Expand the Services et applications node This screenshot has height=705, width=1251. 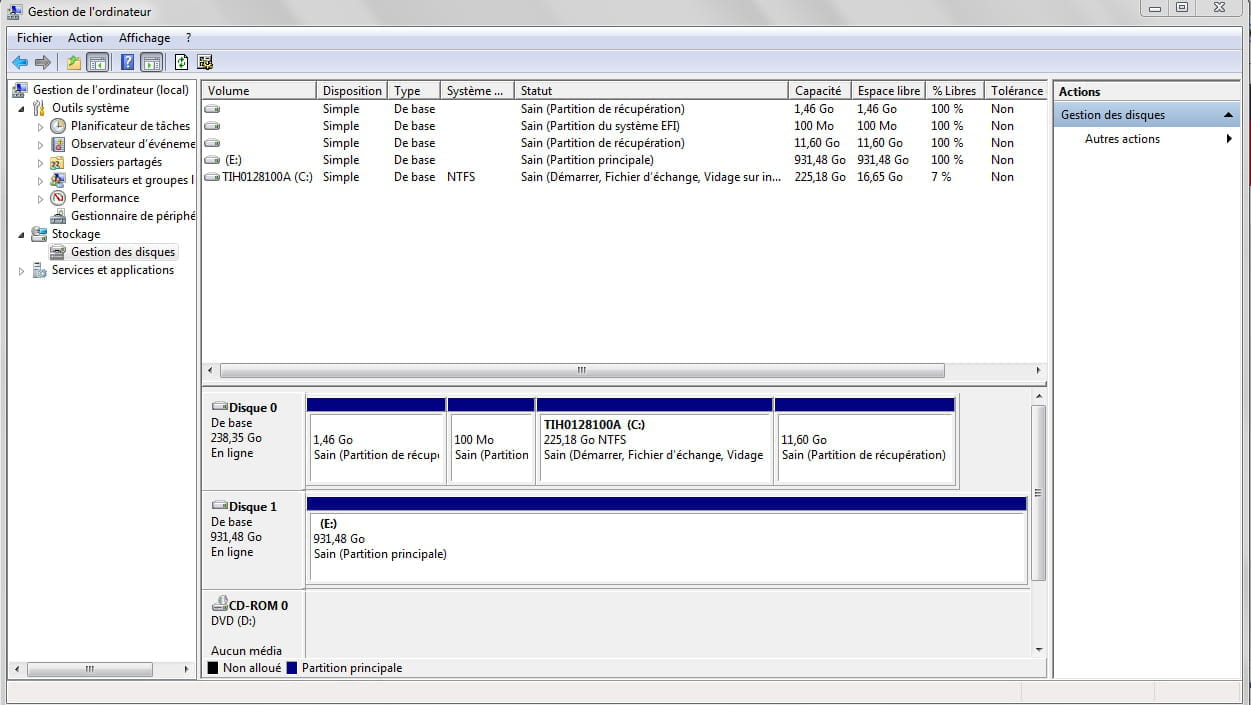click(x=21, y=271)
